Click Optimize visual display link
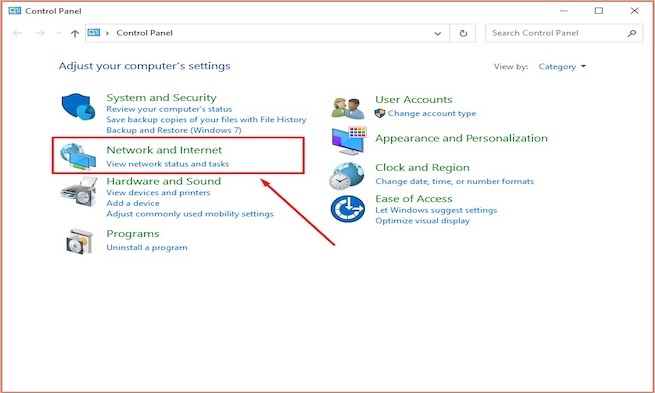The height and width of the screenshot is (393, 655). (x=422, y=221)
